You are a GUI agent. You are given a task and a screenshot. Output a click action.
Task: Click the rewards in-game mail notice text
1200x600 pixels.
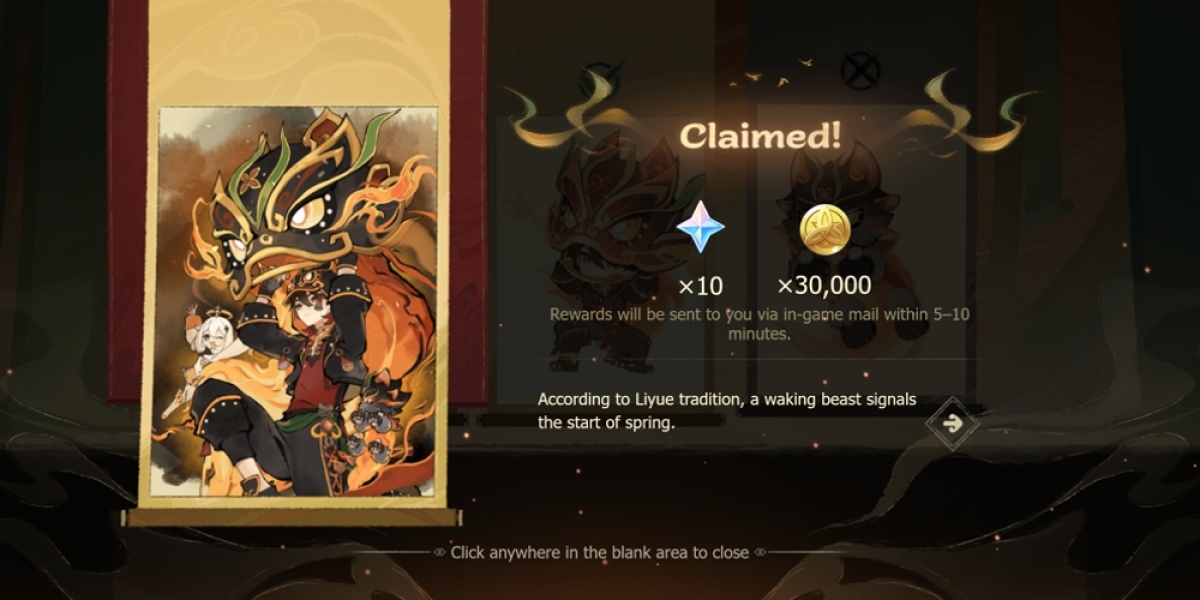(761, 324)
